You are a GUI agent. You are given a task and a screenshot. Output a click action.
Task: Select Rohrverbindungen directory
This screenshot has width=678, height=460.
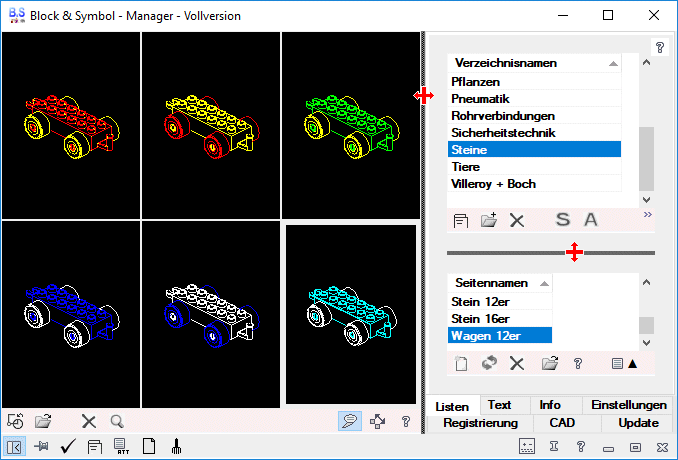[534, 116]
